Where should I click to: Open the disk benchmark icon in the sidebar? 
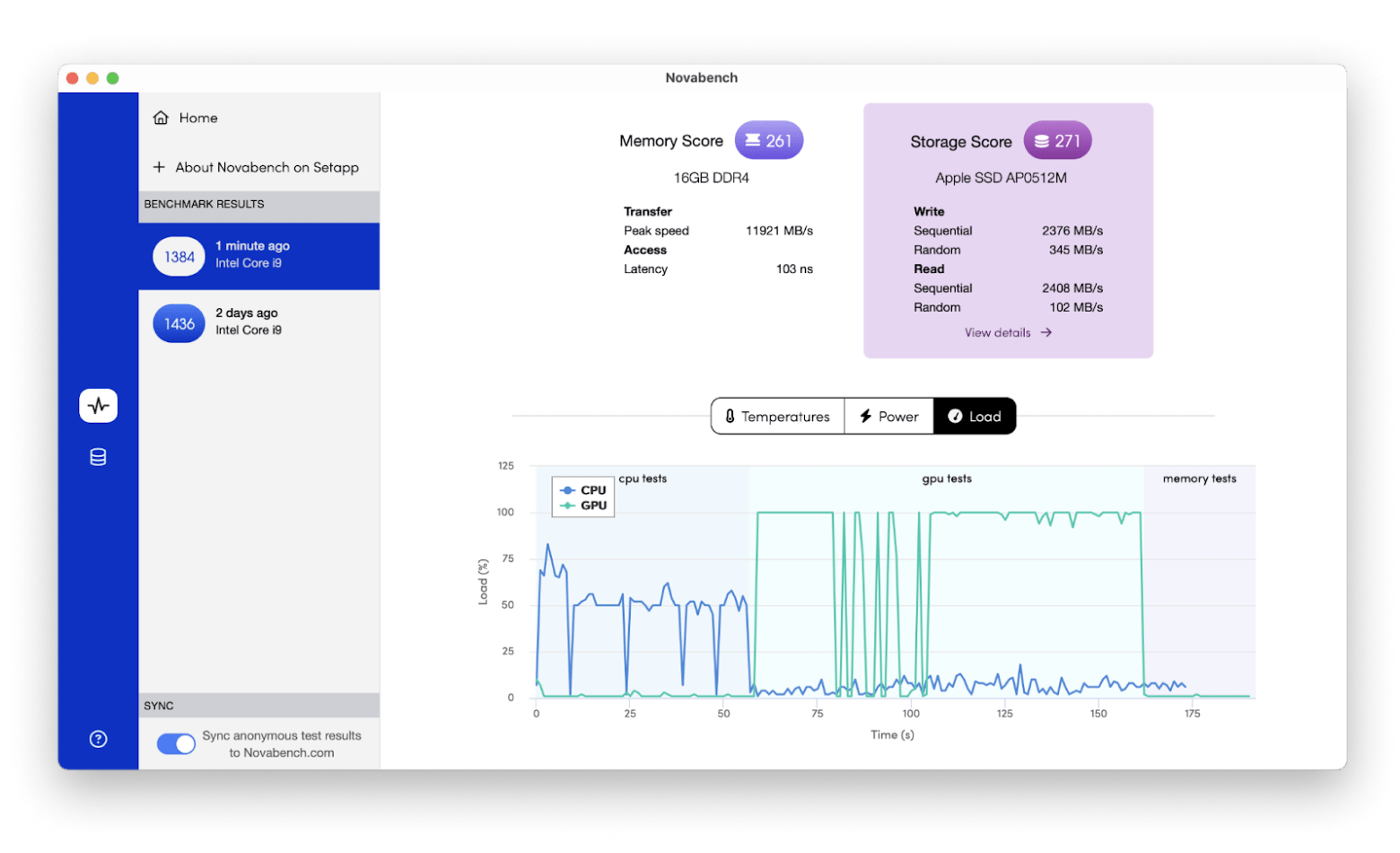coord(98,456)
